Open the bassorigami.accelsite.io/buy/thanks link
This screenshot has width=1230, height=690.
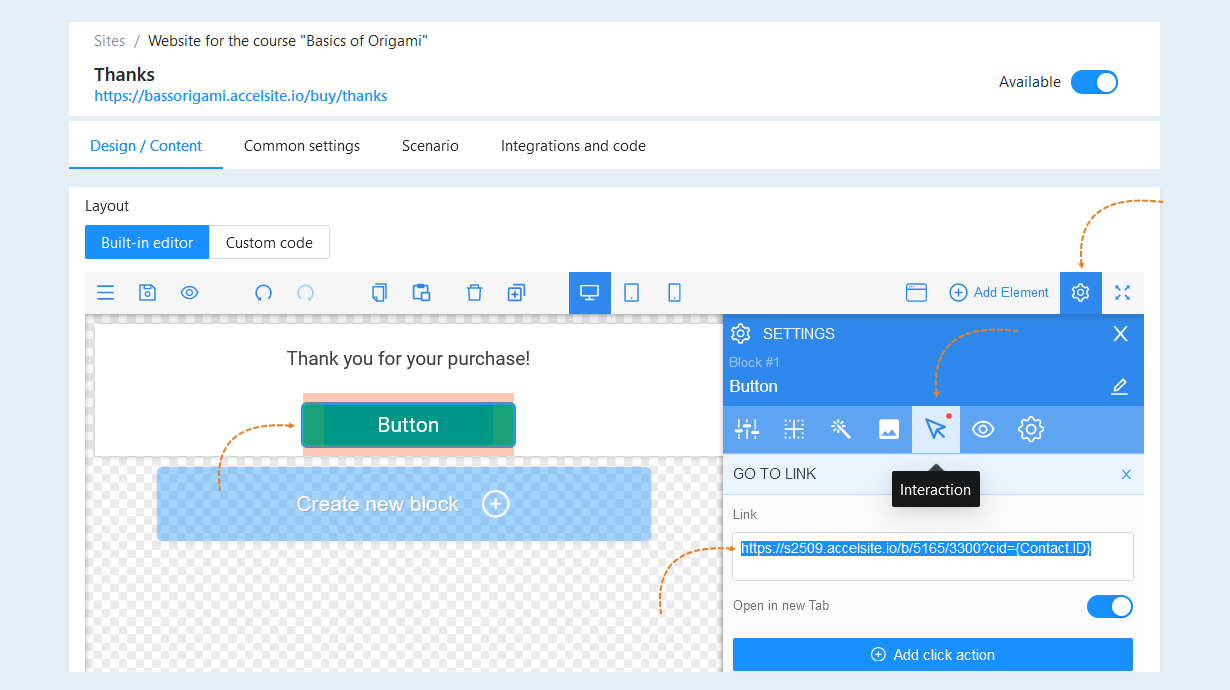pyautogui.click(x=241, y=96)
